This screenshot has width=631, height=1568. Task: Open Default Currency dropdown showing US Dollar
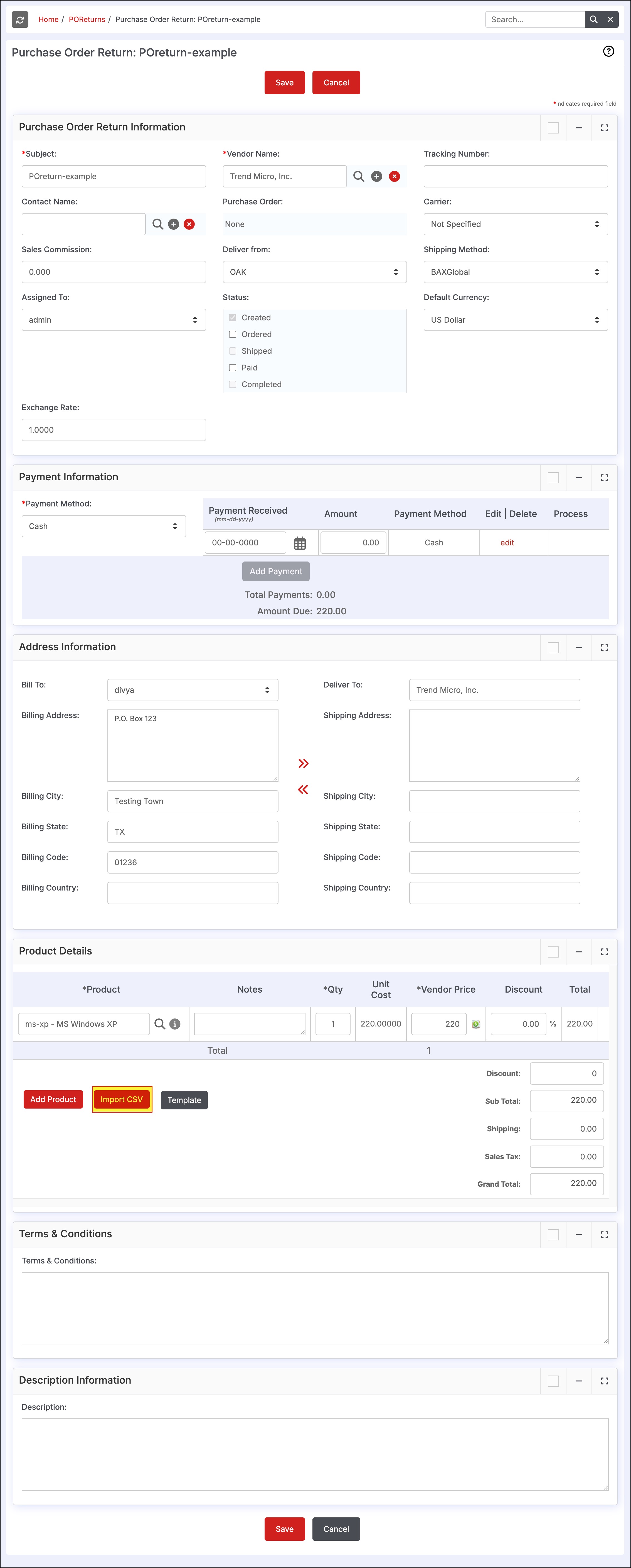[515, 320]
